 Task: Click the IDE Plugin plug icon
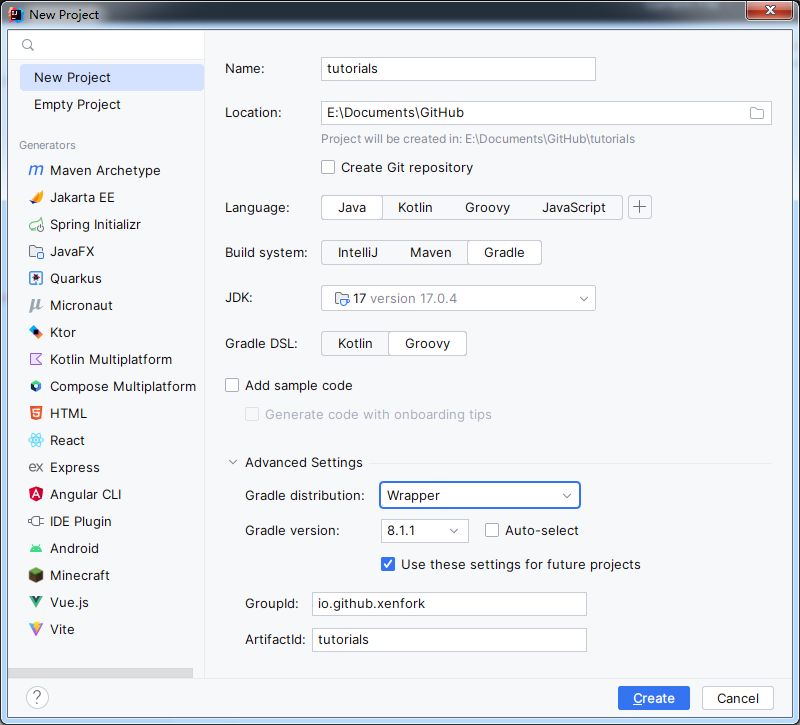36,521
